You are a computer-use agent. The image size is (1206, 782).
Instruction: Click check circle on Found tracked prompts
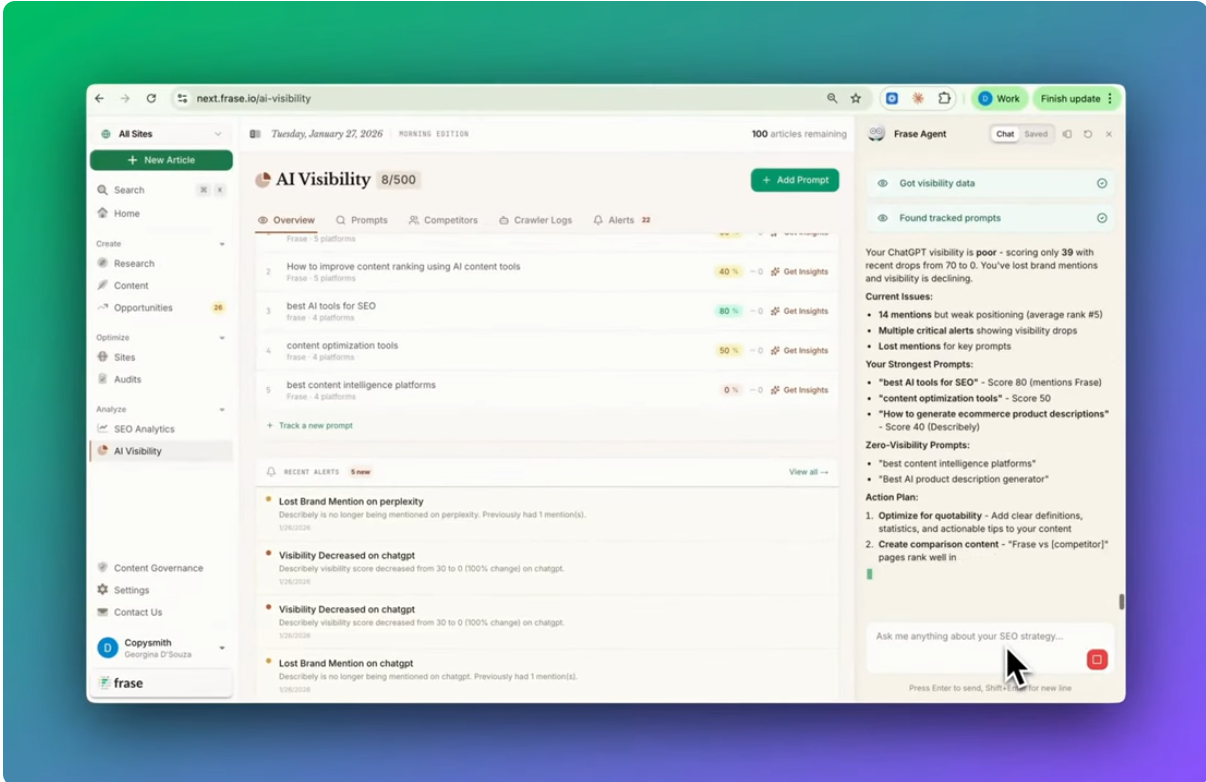1102,218
